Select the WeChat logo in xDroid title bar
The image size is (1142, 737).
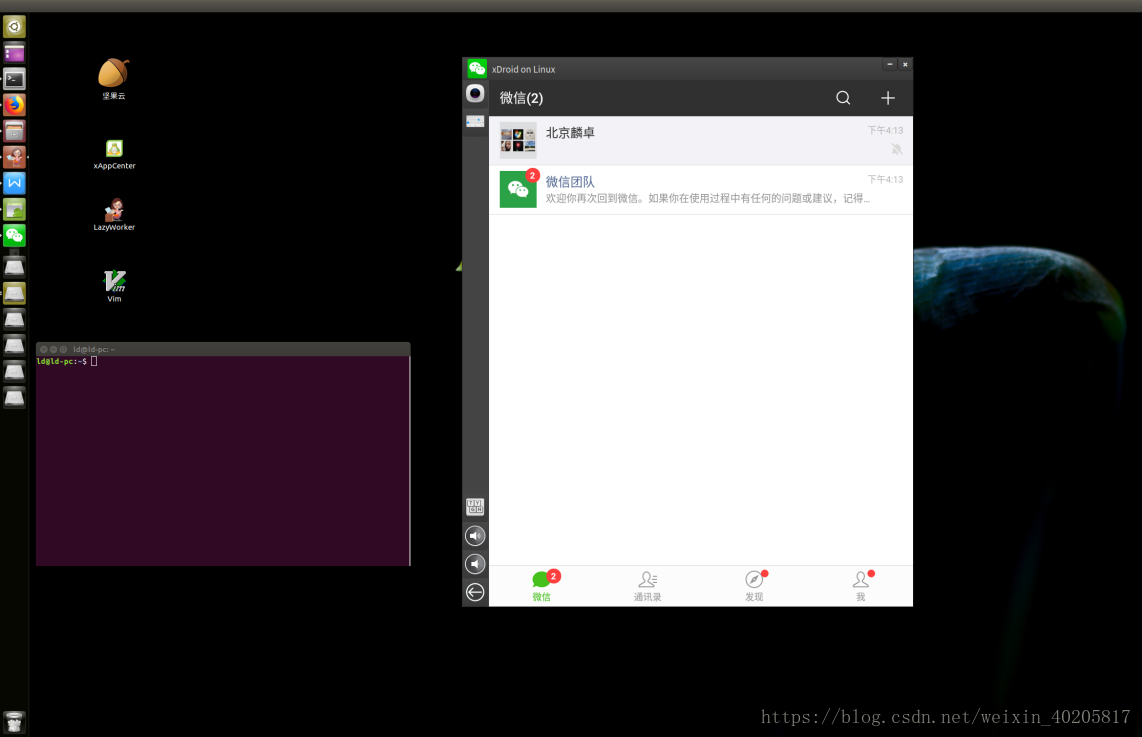coord(477,68)
